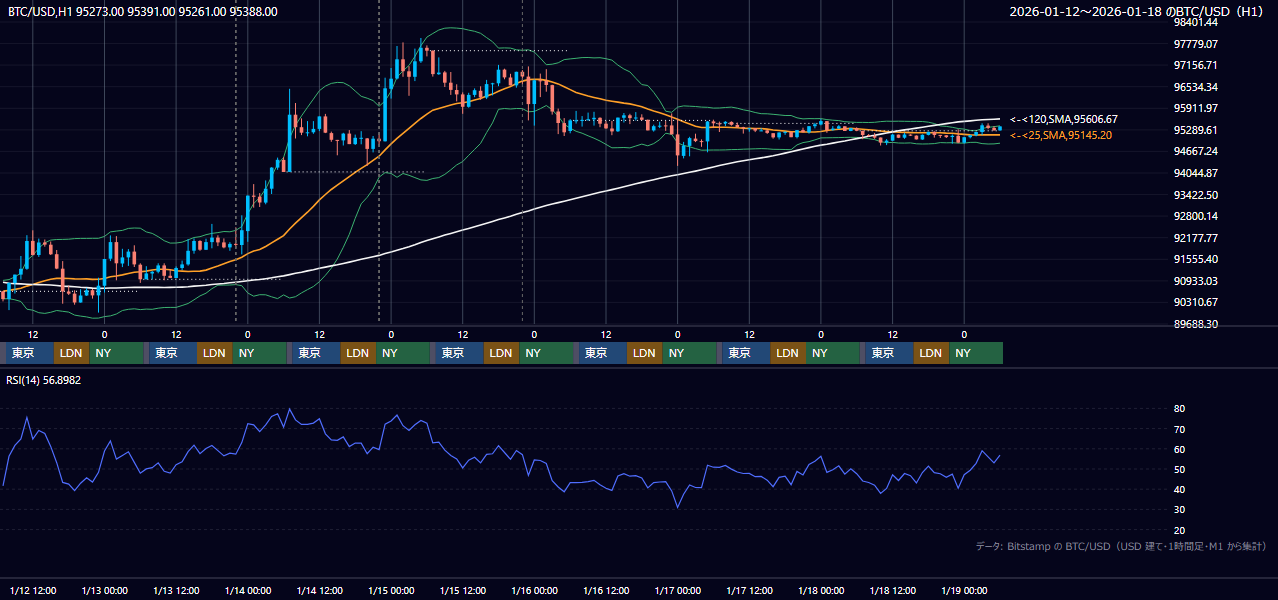Click RSI scale level 30

pyautogui.click(x=1179, y=510)
